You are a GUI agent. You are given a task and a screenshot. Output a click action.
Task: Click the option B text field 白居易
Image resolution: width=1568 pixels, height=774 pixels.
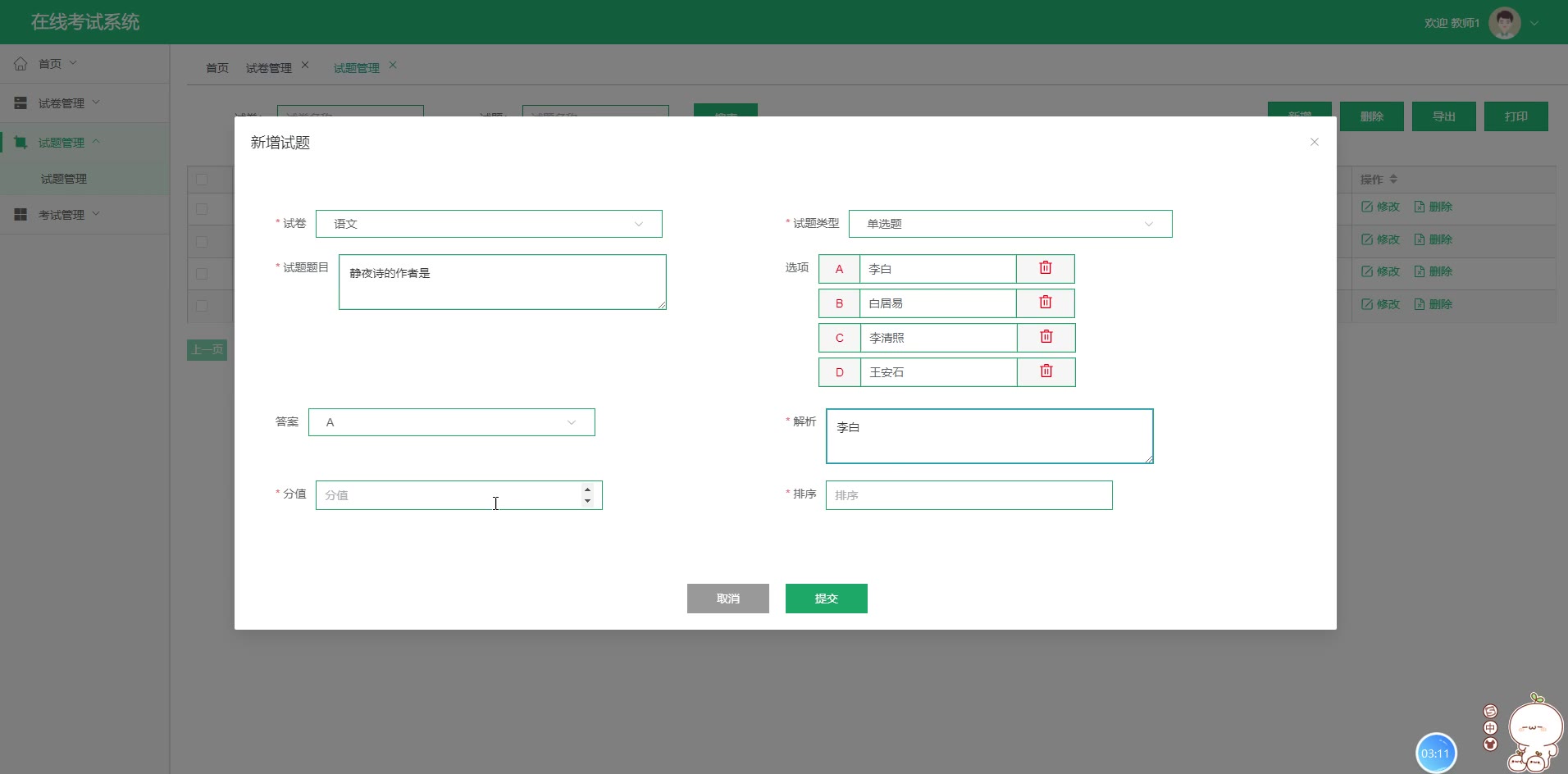pos(937,303)
